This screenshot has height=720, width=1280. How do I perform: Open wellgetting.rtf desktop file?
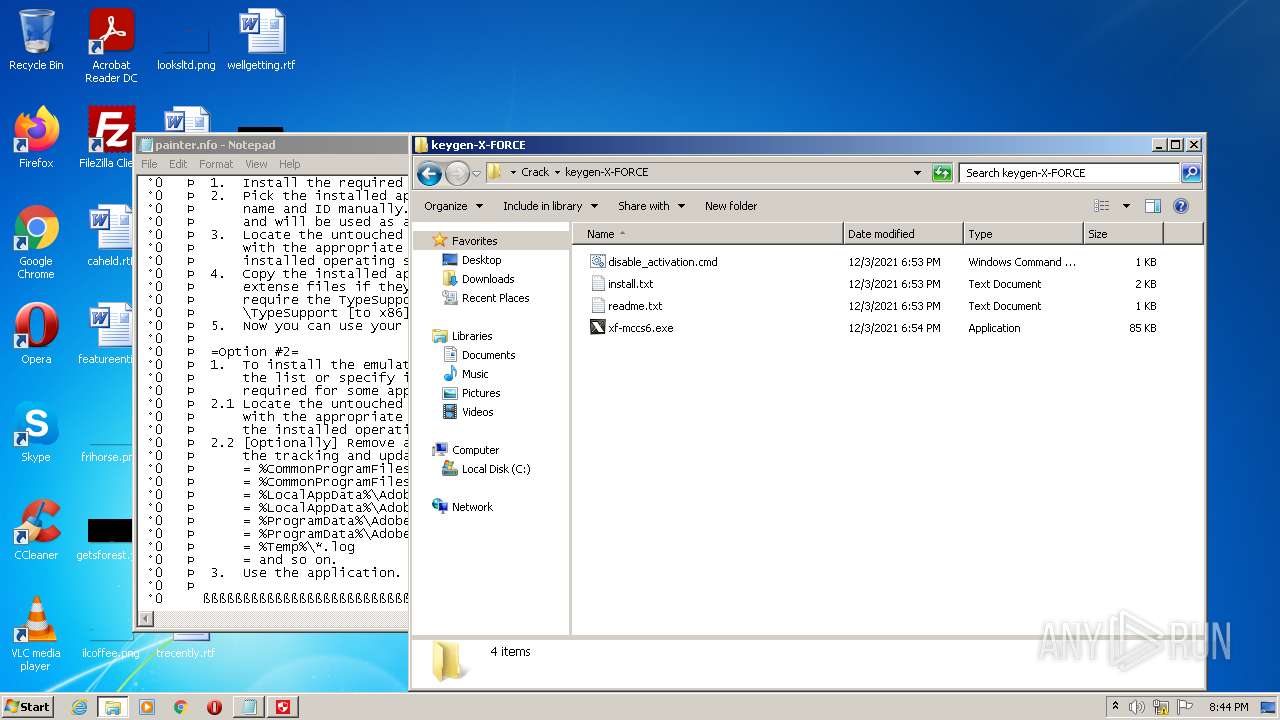point(261,41)
